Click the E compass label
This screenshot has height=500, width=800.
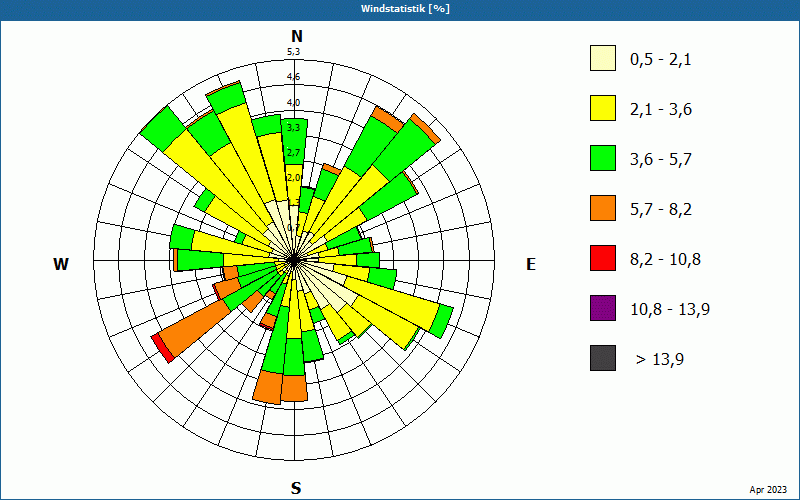tap(531, 264)
